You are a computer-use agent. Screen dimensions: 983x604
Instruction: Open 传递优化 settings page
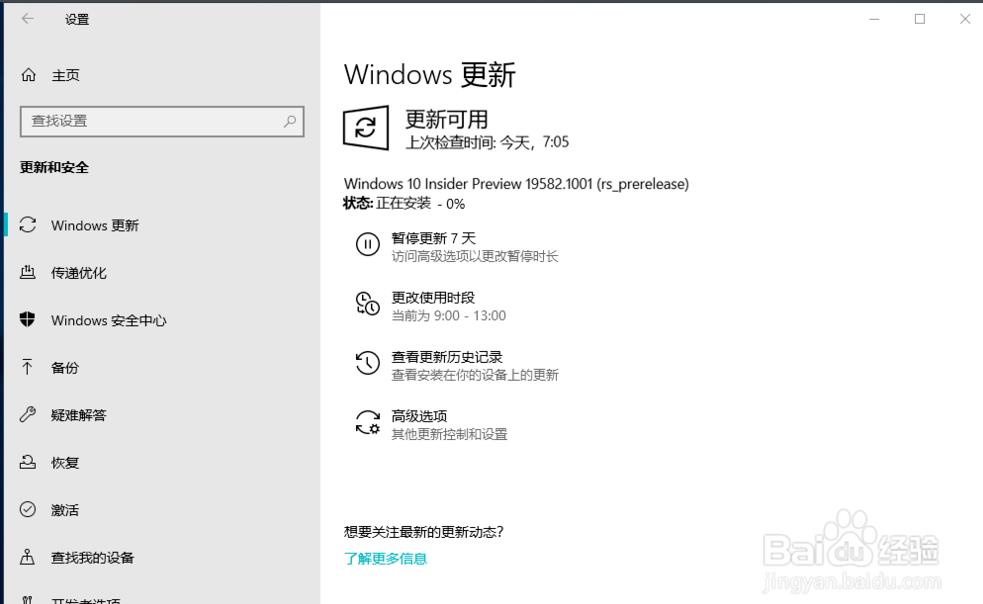click(x=79, y=273)
